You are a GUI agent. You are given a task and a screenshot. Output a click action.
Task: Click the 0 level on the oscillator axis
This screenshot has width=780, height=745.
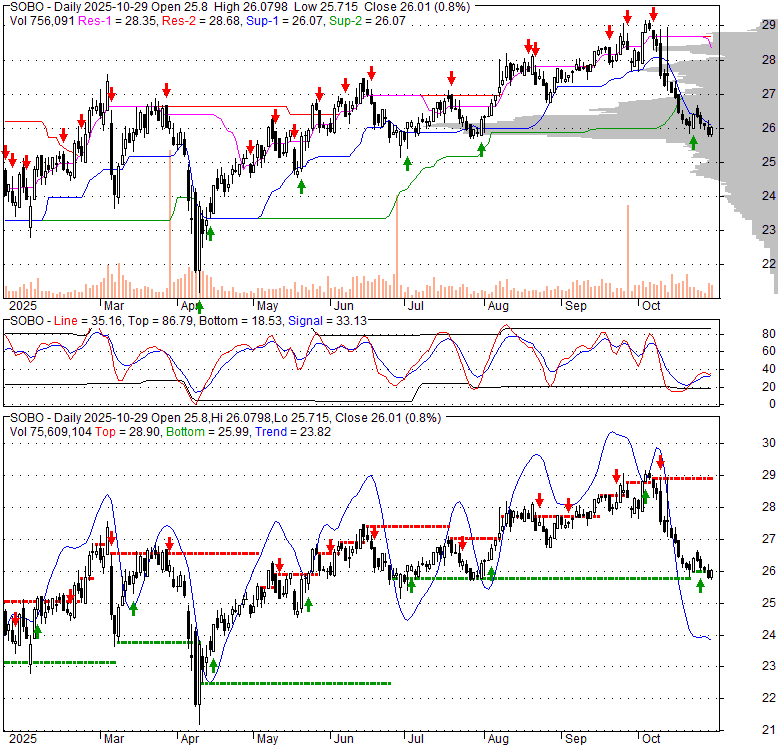772,404
